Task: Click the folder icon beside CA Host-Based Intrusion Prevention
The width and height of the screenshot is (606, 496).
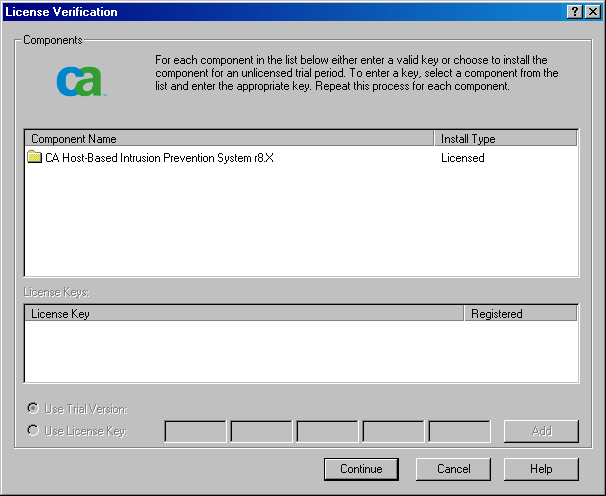Action: 34,157
